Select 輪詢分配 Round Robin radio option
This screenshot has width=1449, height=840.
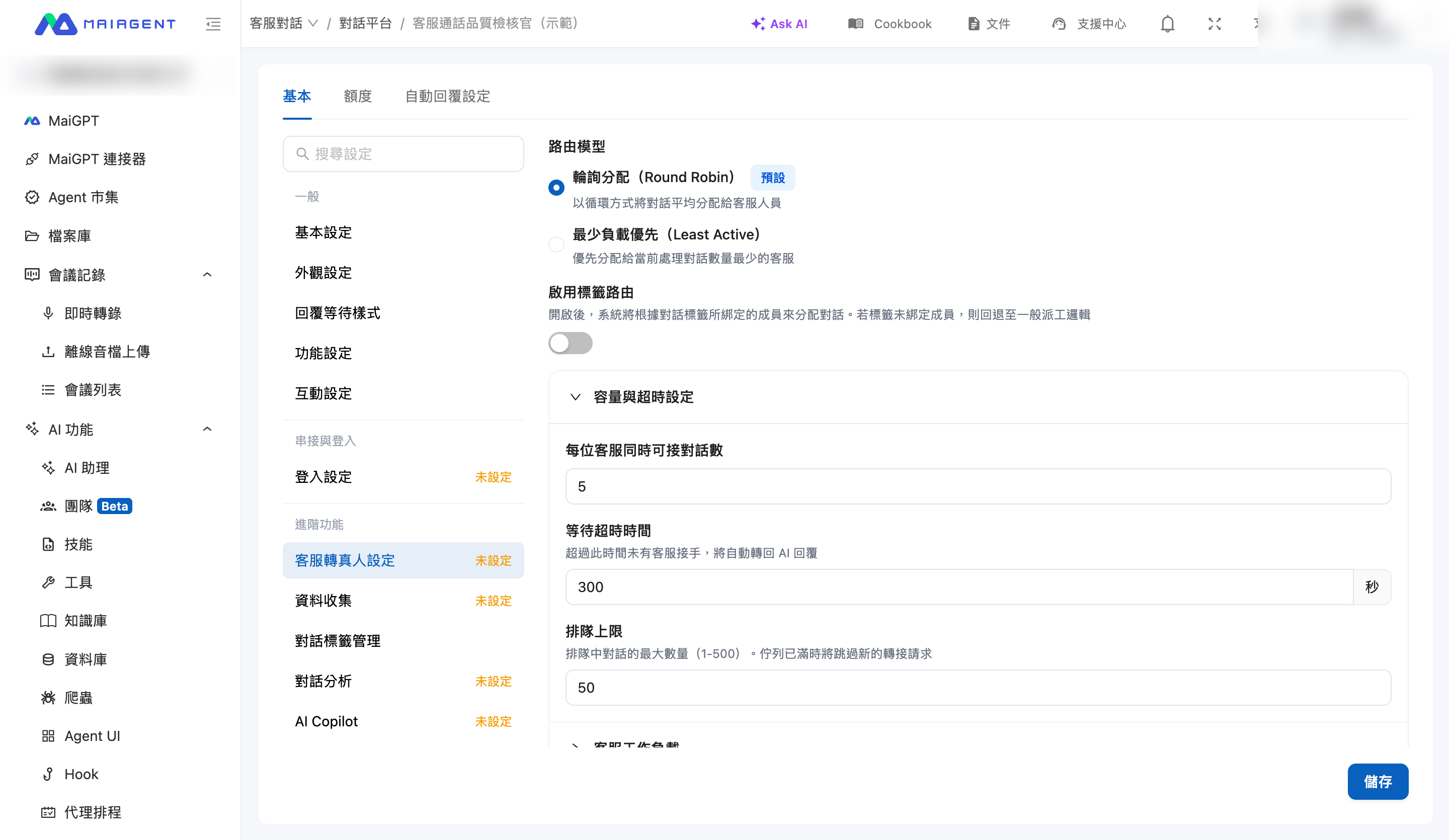pyautogui.click(x=556, y=188)
